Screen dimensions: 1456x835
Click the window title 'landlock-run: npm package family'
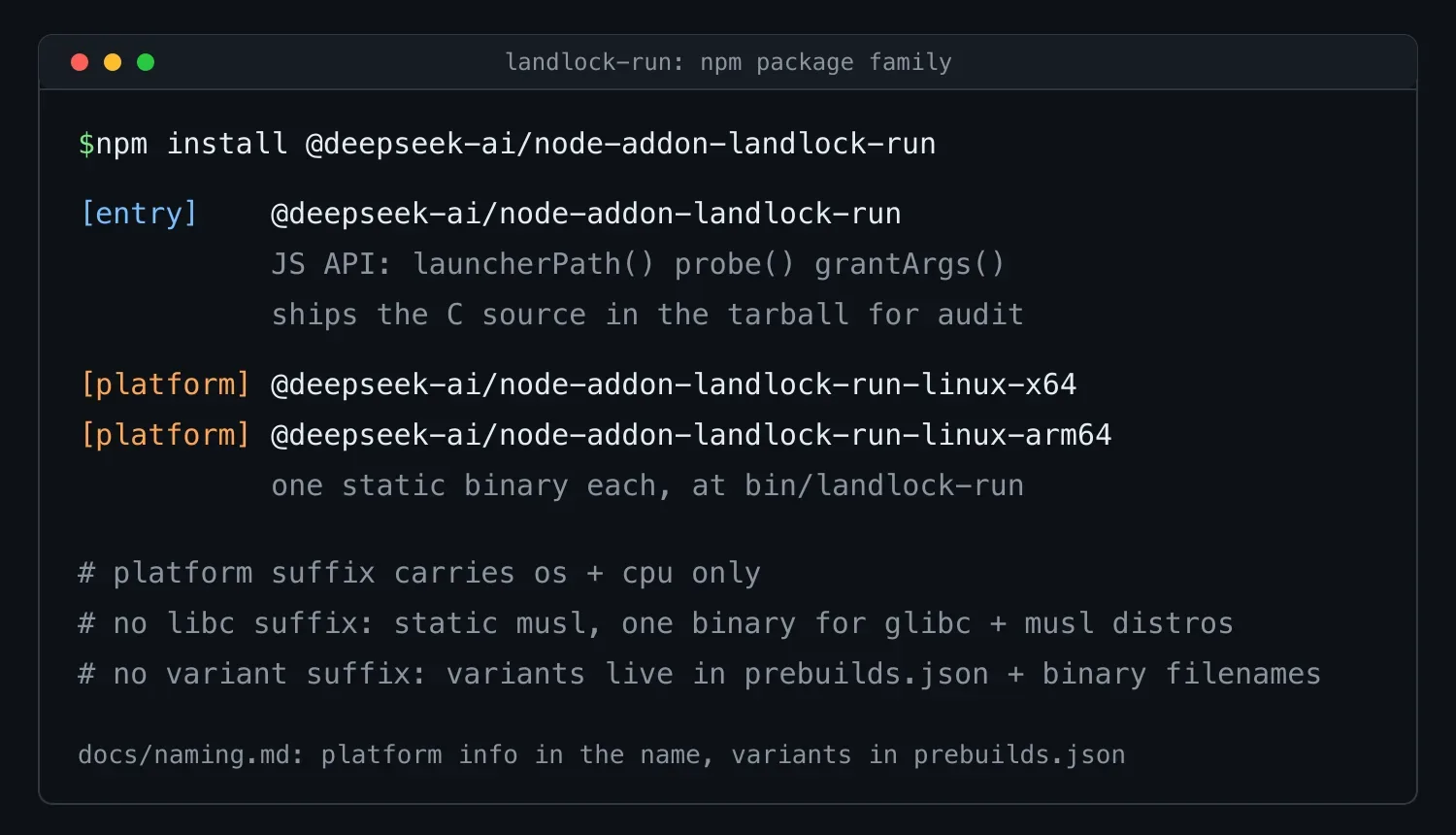pyautogui.click(x=728, y=62)
